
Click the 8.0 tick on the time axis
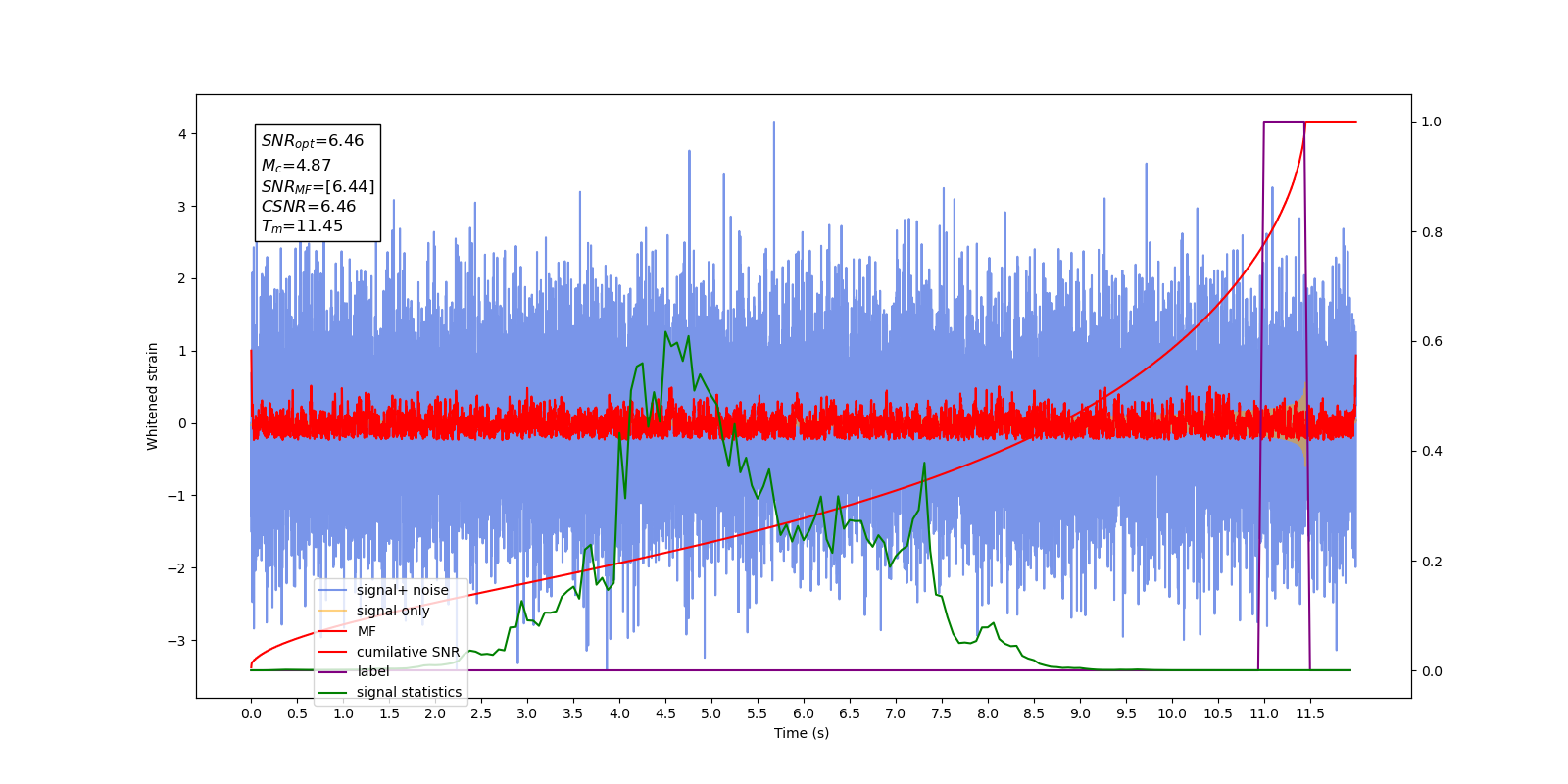988,713
